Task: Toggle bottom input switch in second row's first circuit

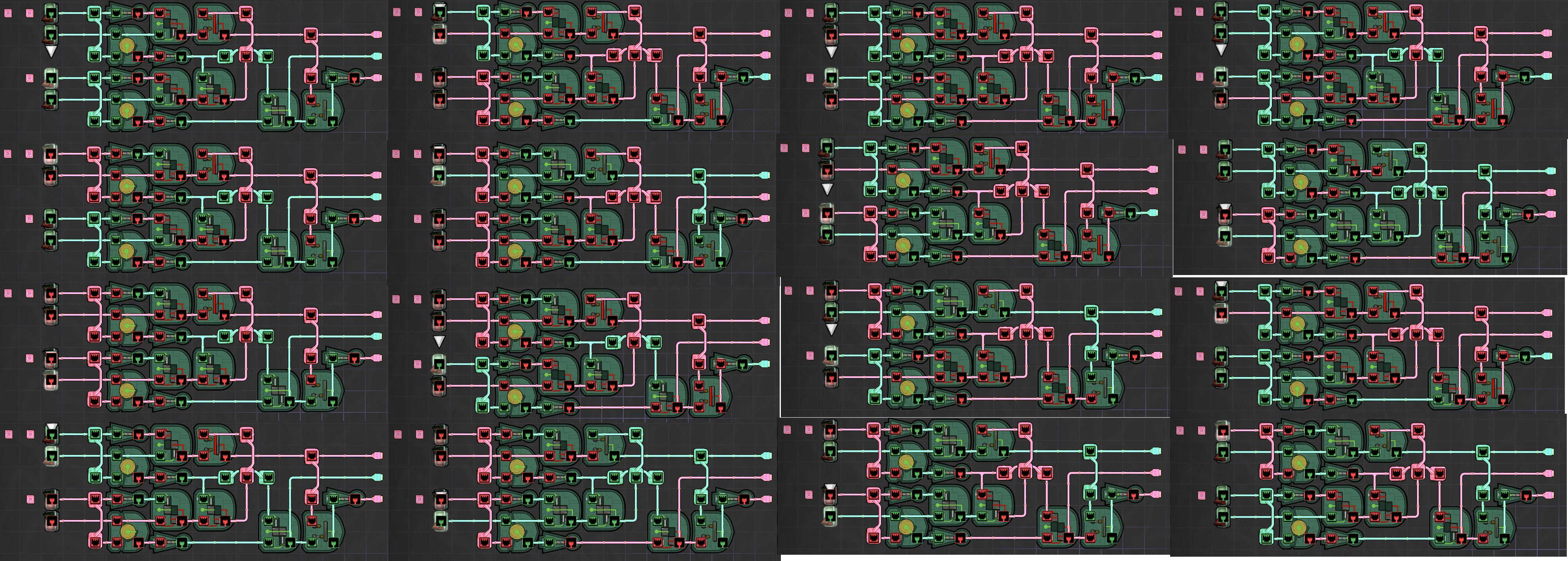Action: 51,241
